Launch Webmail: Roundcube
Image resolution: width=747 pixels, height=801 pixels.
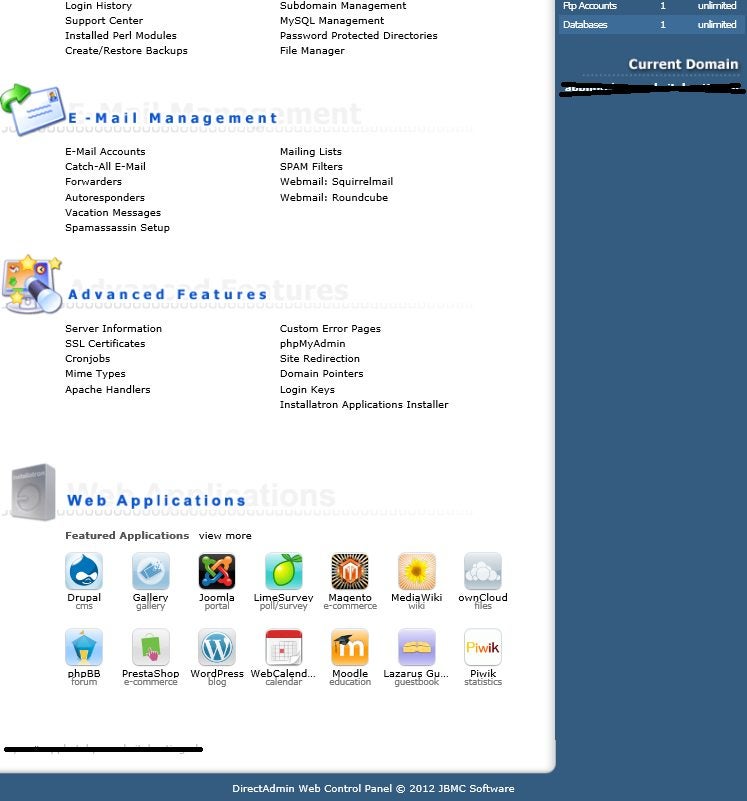tap(334, 197)
